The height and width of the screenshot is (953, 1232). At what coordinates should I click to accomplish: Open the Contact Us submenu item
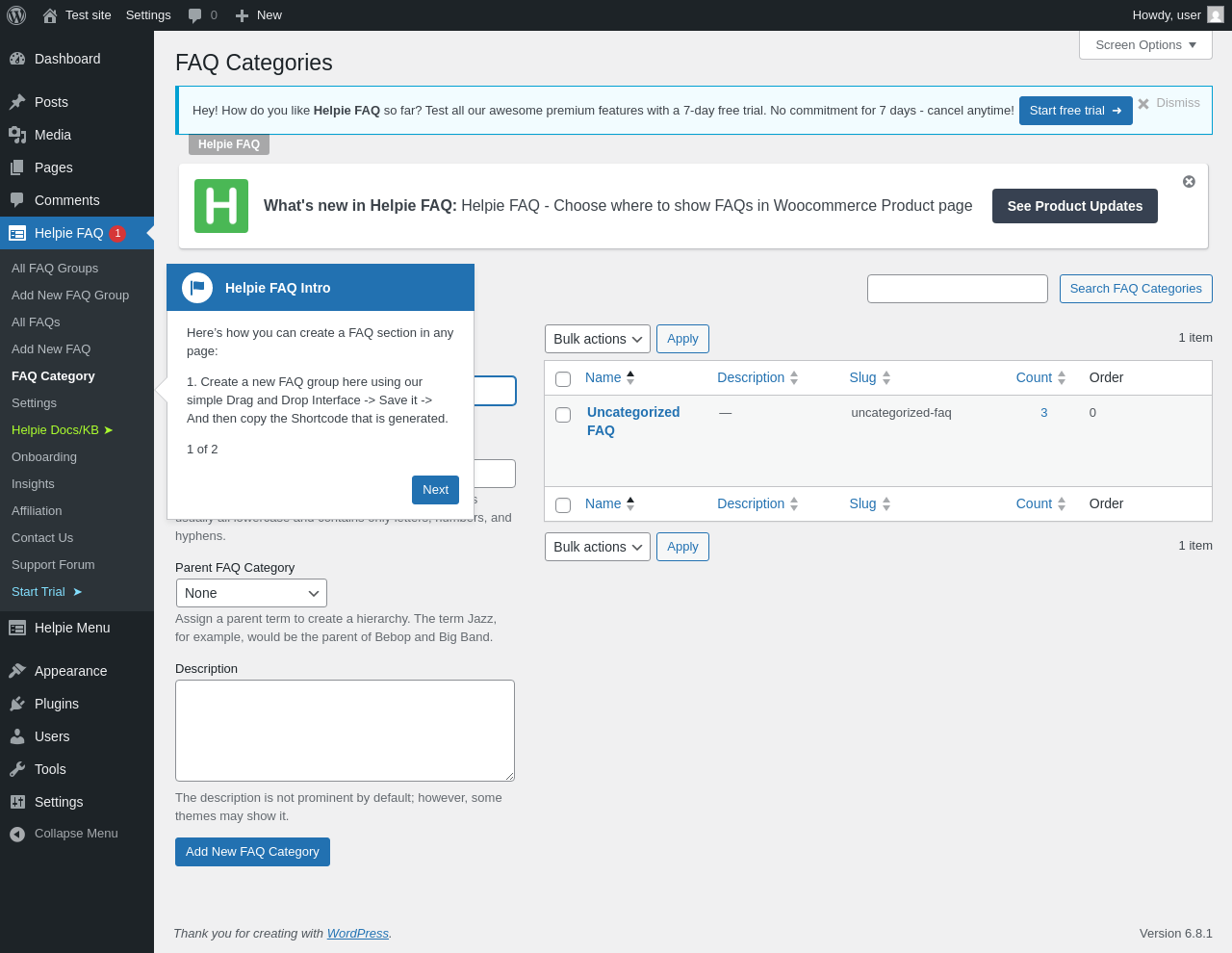click(42, 538)
